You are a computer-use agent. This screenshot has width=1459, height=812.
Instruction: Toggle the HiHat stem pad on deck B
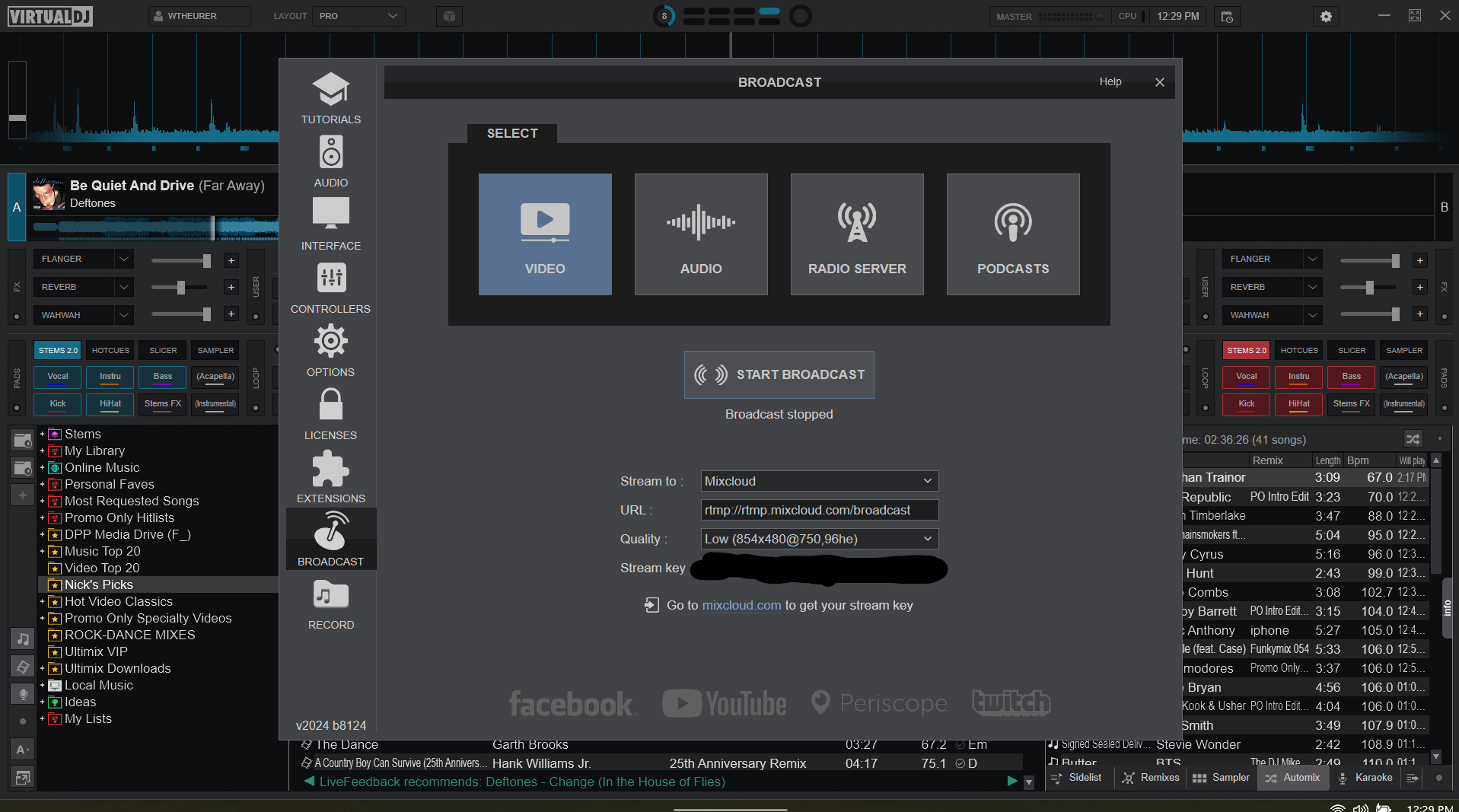click(x=1299, y=404)
